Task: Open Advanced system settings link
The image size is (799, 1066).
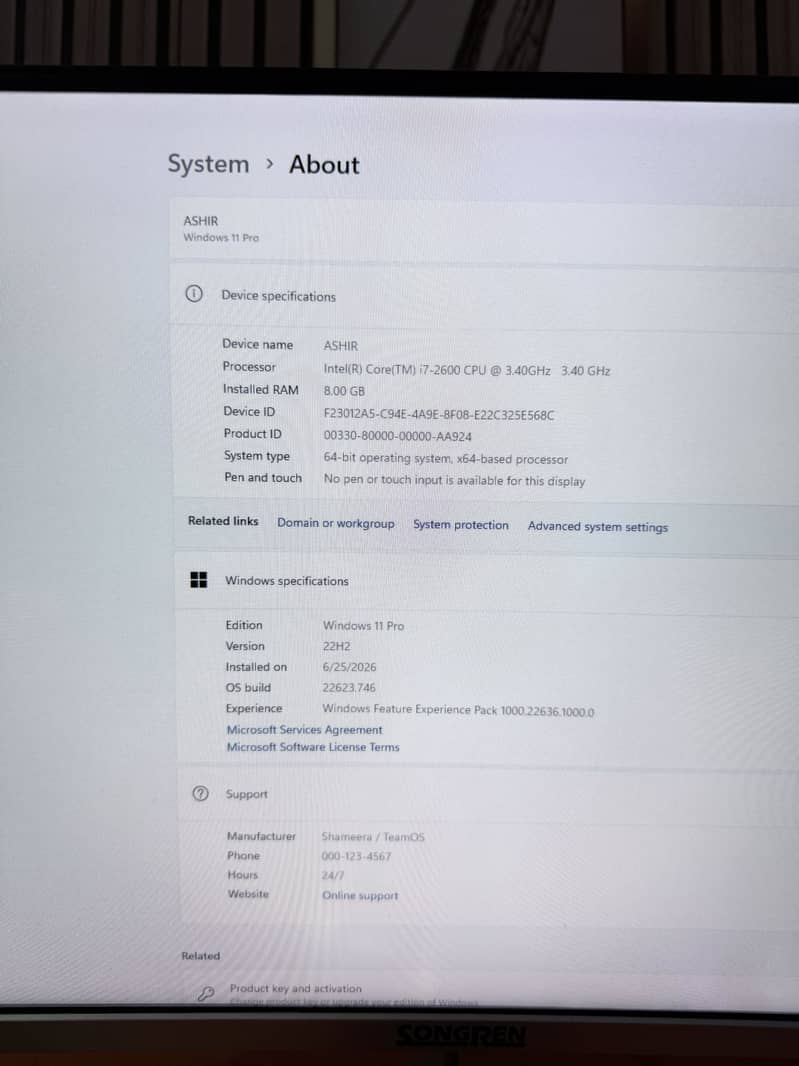Action: [598, 527]
